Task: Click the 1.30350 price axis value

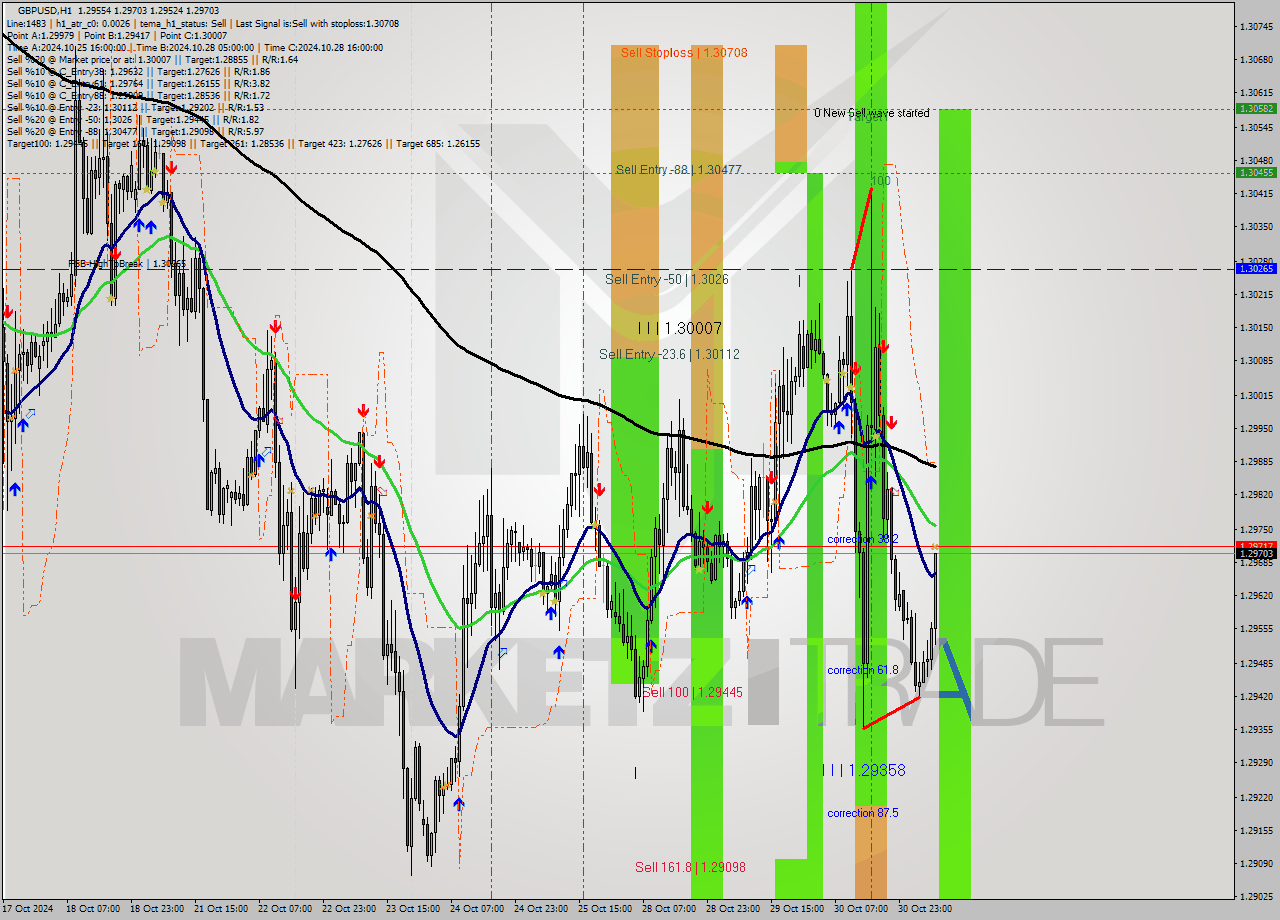Action: tap(1256, 227)
